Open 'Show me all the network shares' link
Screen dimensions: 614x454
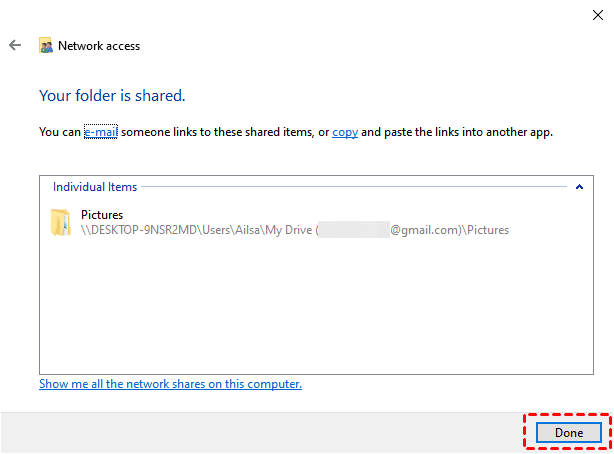tap(170, 384)
